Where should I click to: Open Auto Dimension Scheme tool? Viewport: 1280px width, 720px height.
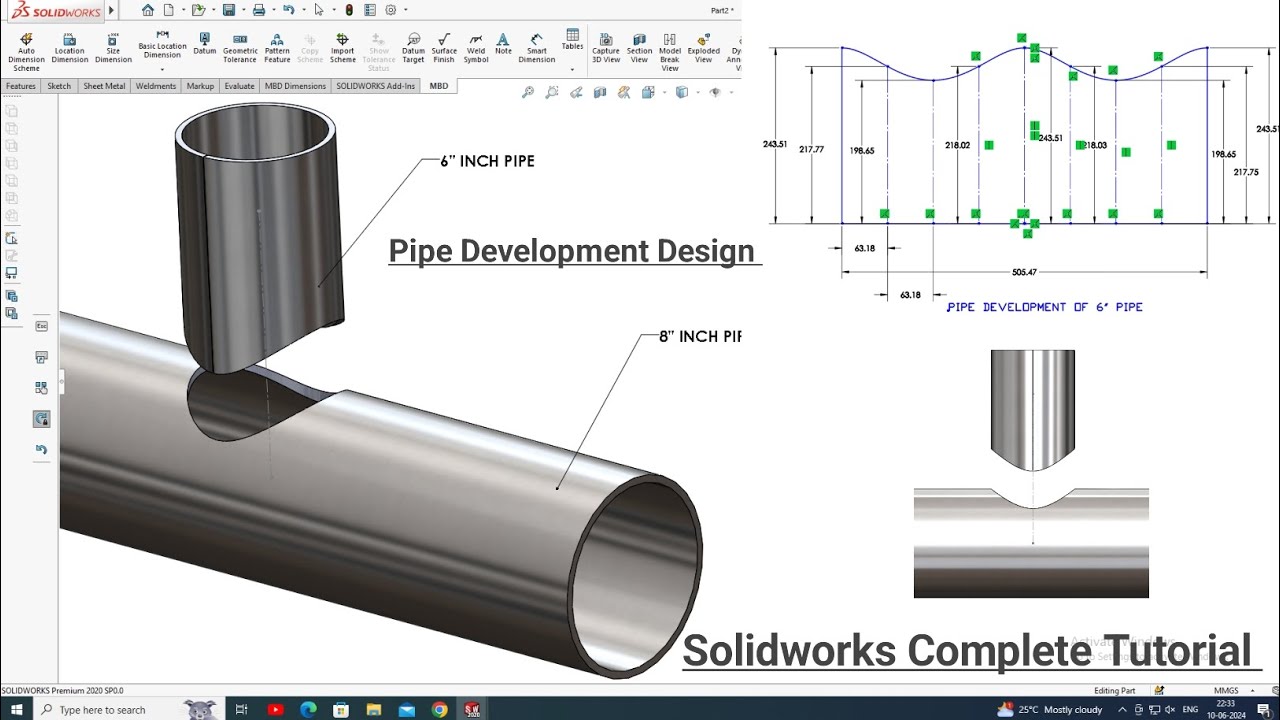(x=26, y=52)
